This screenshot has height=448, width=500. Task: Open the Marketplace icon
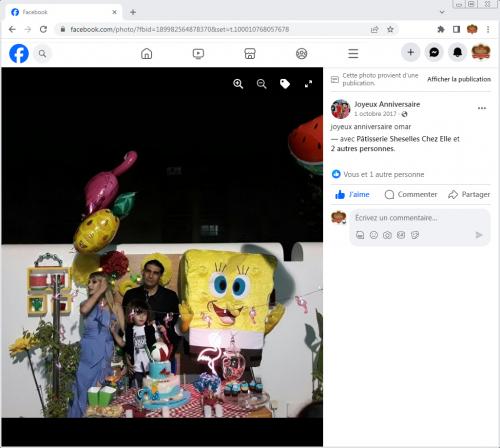tap(250, 53)
